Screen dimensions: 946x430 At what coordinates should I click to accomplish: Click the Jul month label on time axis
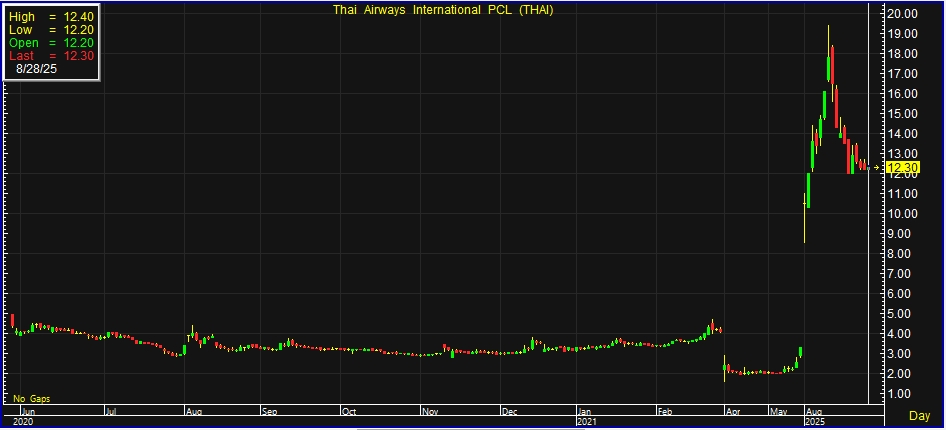point(112,413)
